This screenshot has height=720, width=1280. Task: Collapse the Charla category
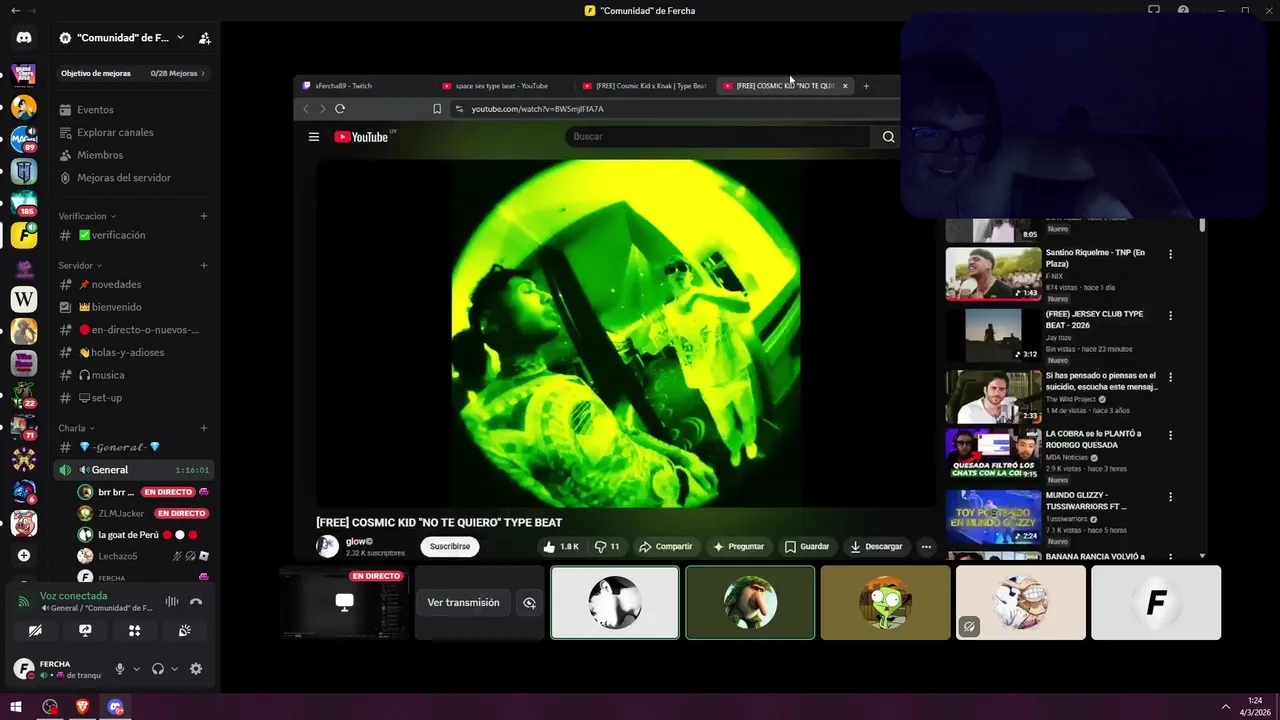tap(76, 428)
